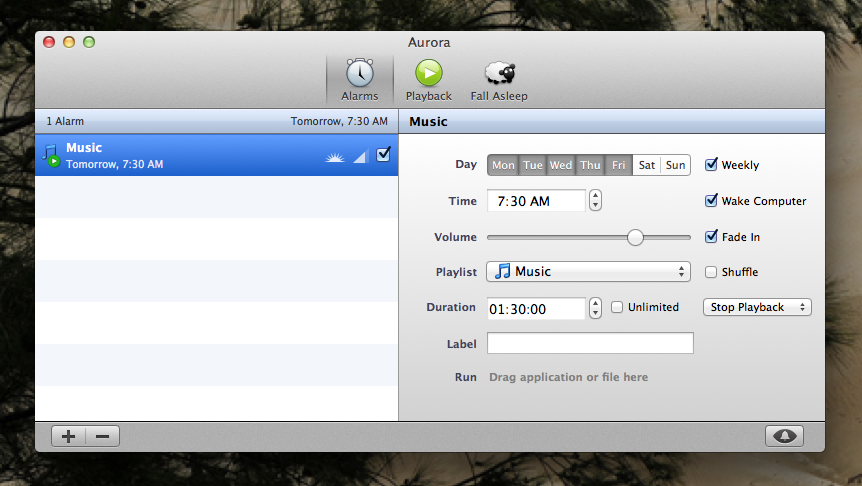Click 'Drag application or file here' area
This screenshot has height=486, width=862.
tap(568, 377)
